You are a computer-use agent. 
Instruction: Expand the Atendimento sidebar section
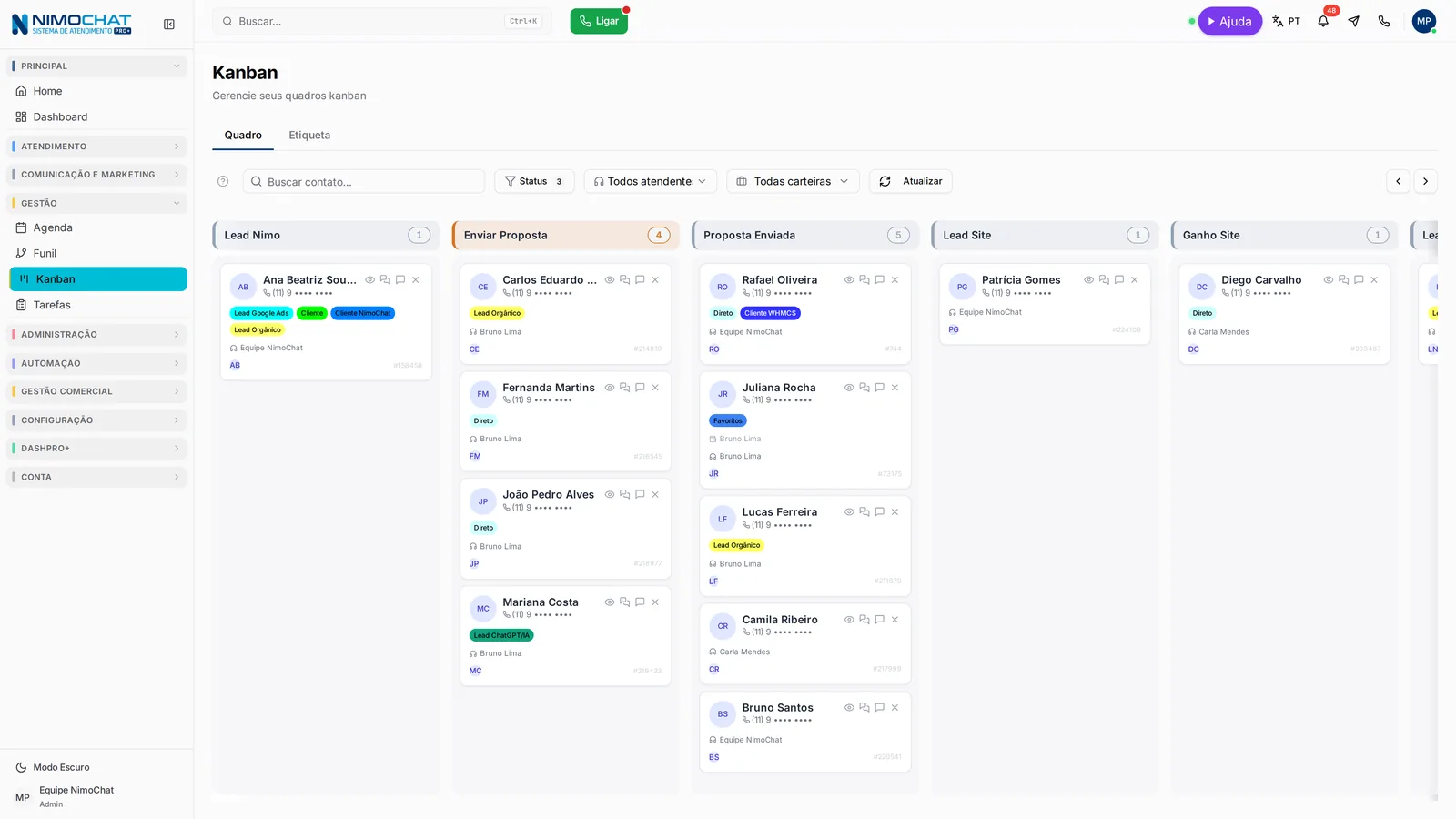click(97, 147)
